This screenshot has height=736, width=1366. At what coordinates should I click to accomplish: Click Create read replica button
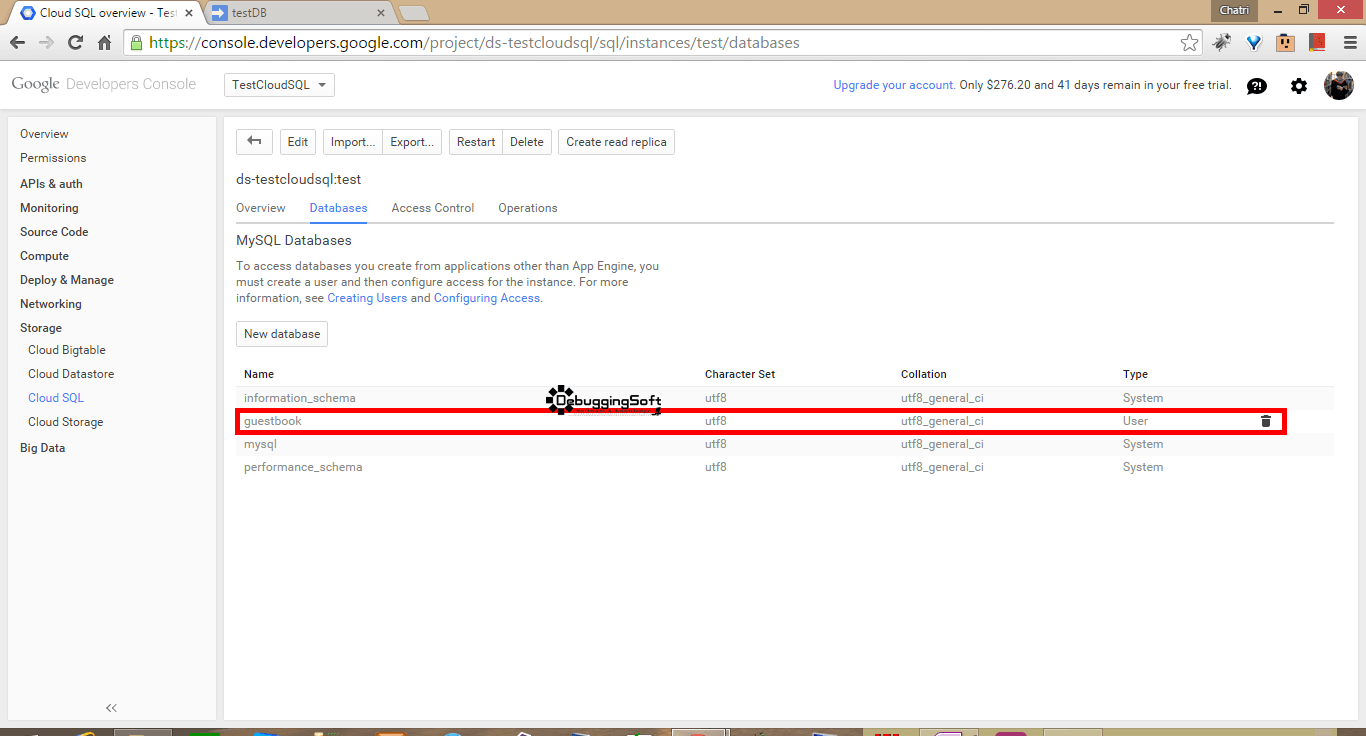pyautogui.click(x=616, y=142)
